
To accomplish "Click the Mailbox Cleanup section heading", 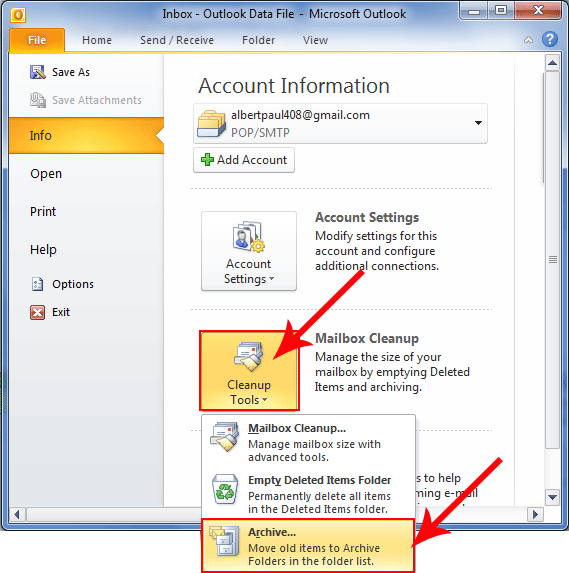I will click(367, 338).
